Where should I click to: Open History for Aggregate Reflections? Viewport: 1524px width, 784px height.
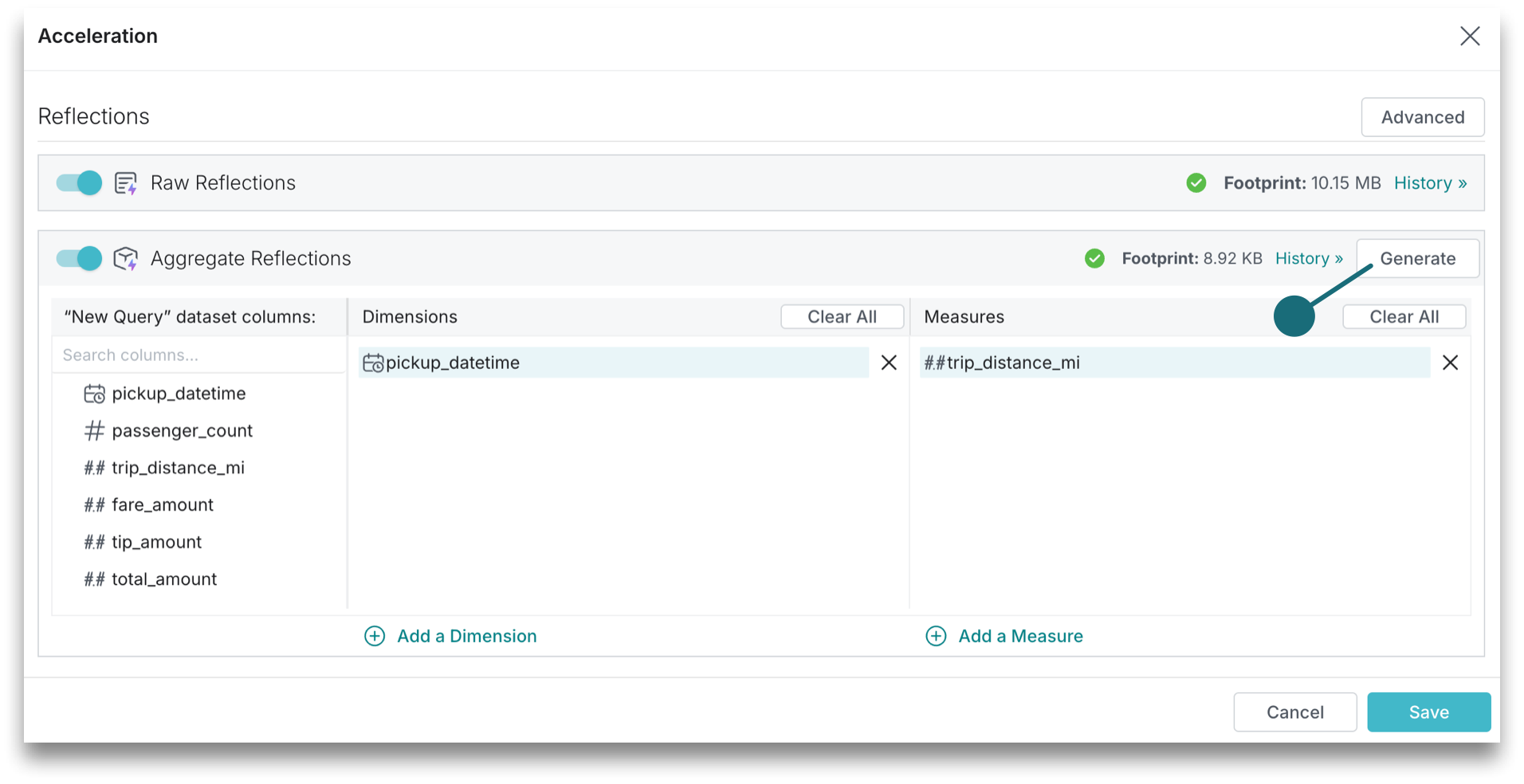click(x=1308, y=259)
